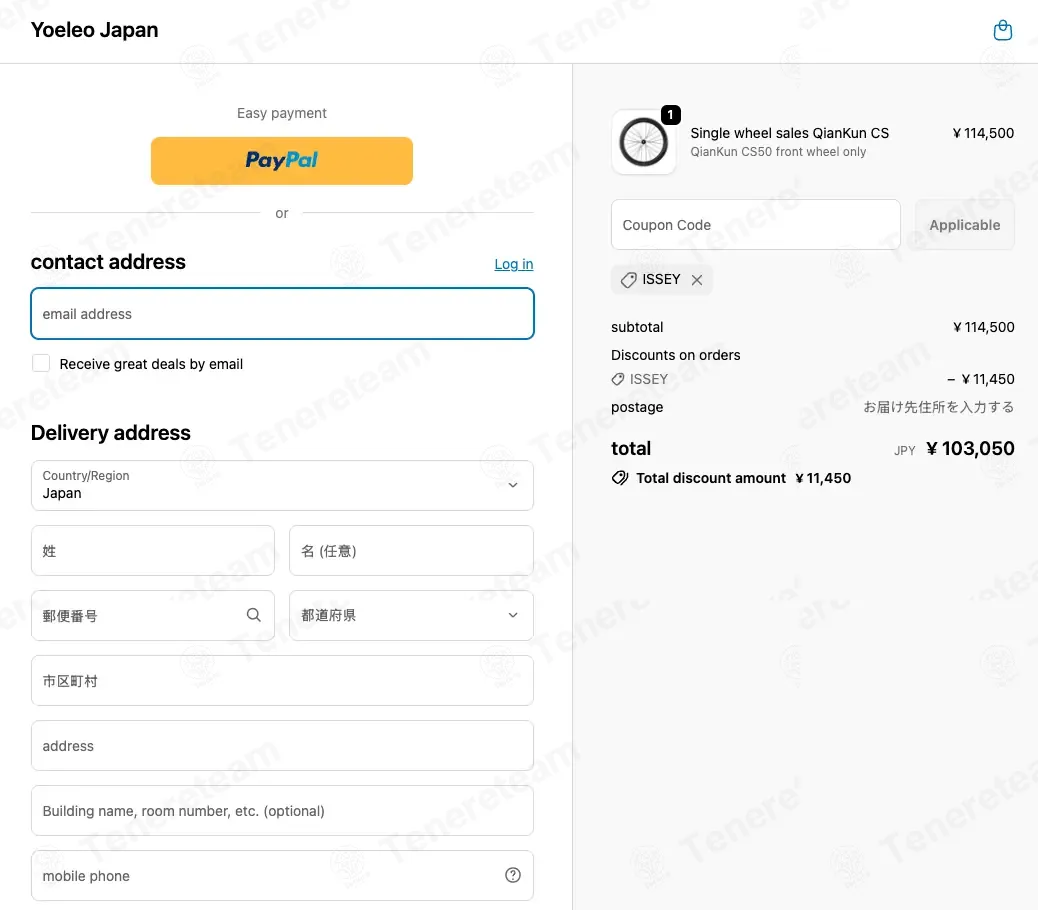Click the mobile phone input field
The width and height of the screenshot is (1038, 910).
[x=282, y=876]
